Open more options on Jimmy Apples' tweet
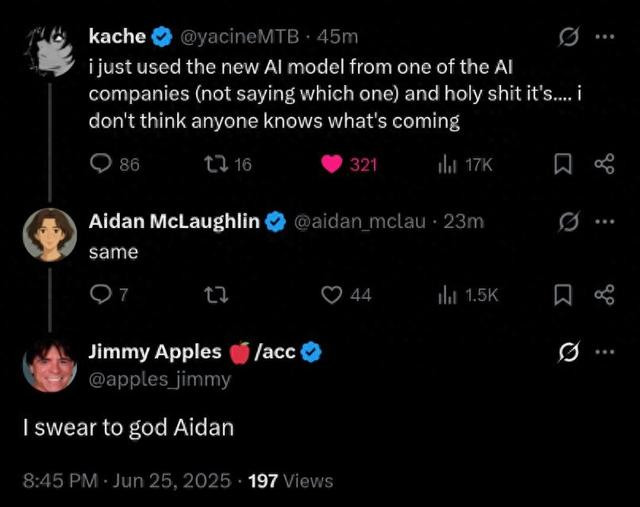This screenshot has width=640, height=507. point(605,351)
